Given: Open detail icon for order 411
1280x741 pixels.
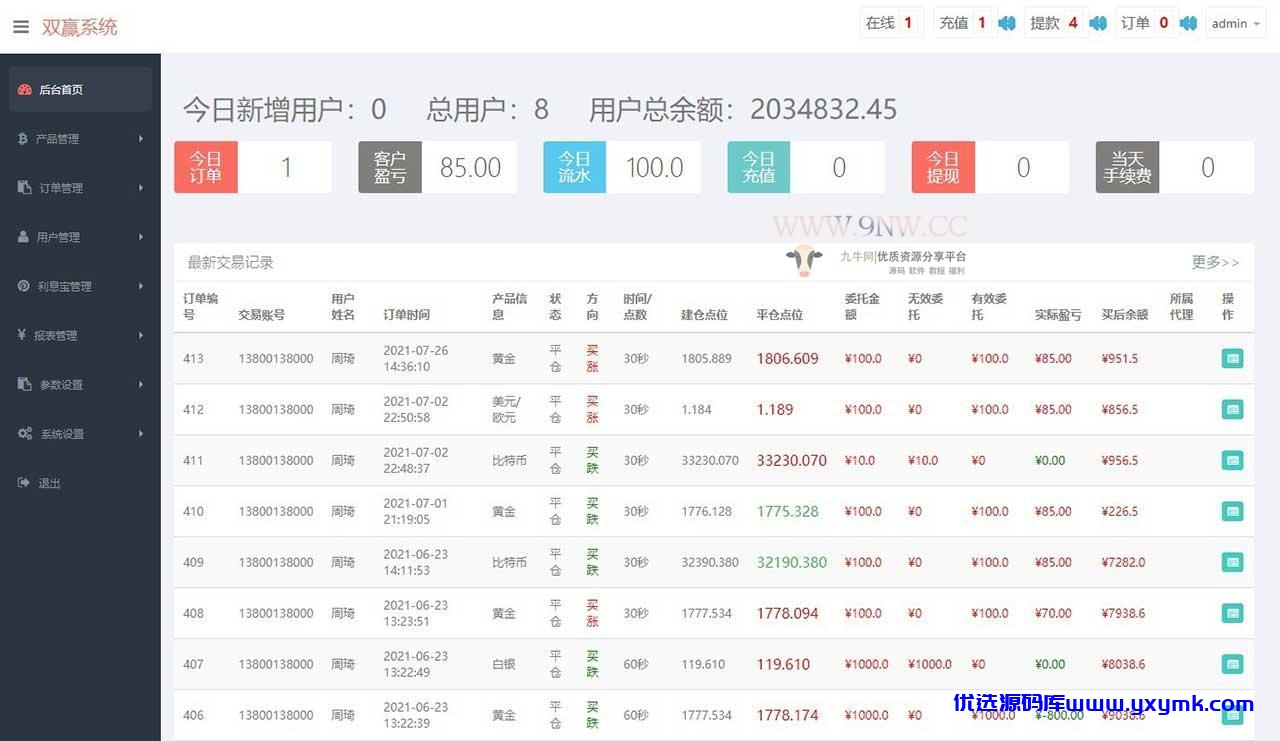Looking at the screenshot, I should tap(1232, 460).
